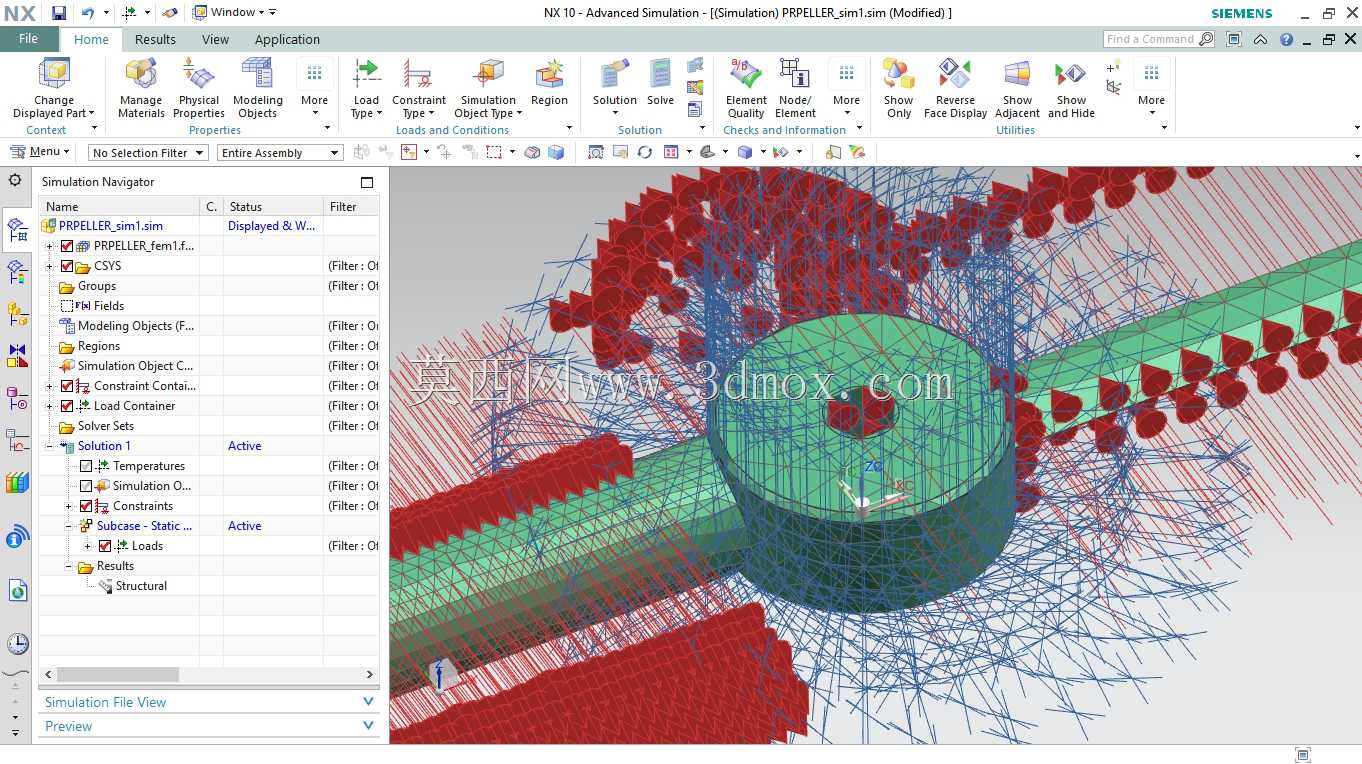Click the full screen icon in status bar

tap(1302, 755)
